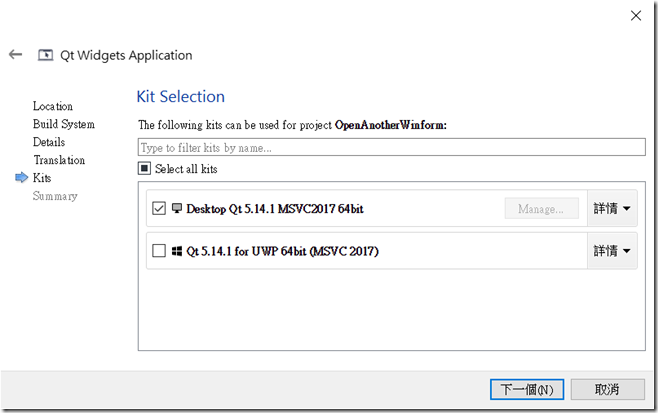Screen dimensions: 658x413
Task: Click the Qt 5.14.1 for UWP 64bit label
Action: (282, 251)
